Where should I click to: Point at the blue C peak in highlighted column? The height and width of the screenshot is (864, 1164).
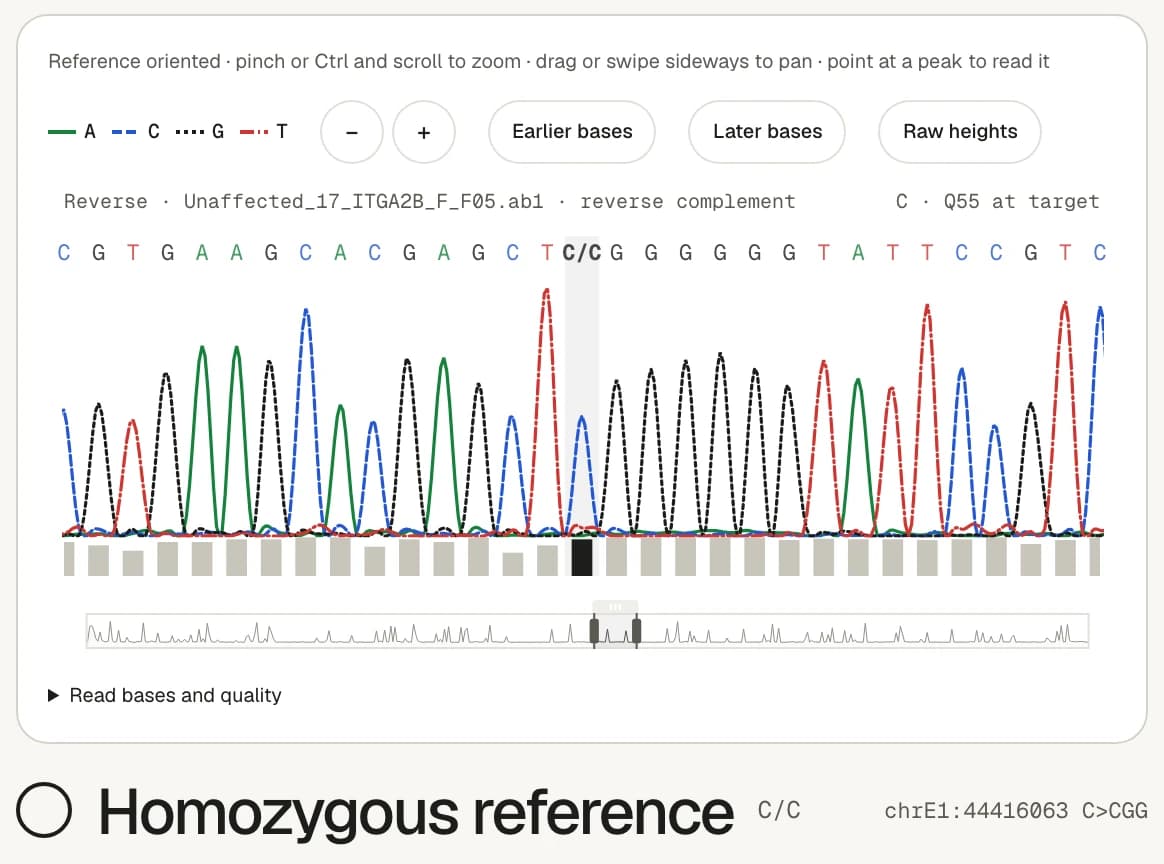[582, 420]
